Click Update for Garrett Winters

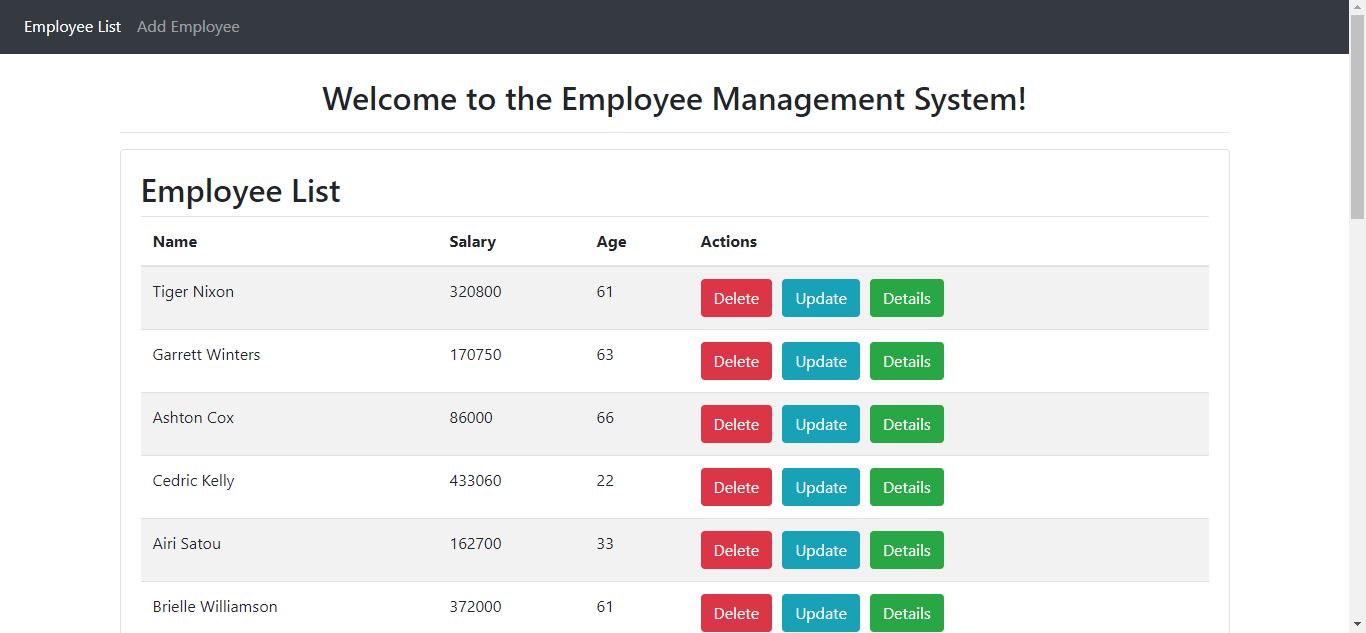coord(821,361)
